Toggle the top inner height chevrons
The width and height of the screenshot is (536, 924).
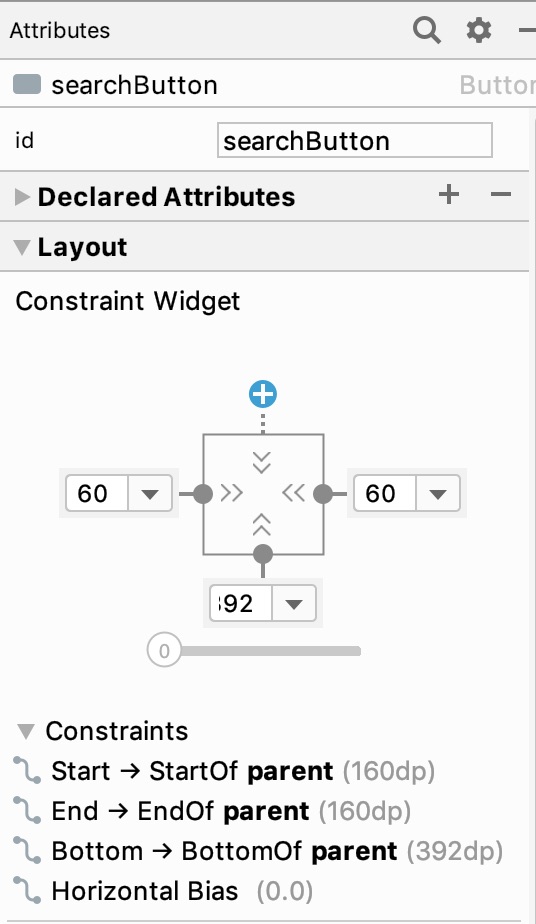[262, 463]
